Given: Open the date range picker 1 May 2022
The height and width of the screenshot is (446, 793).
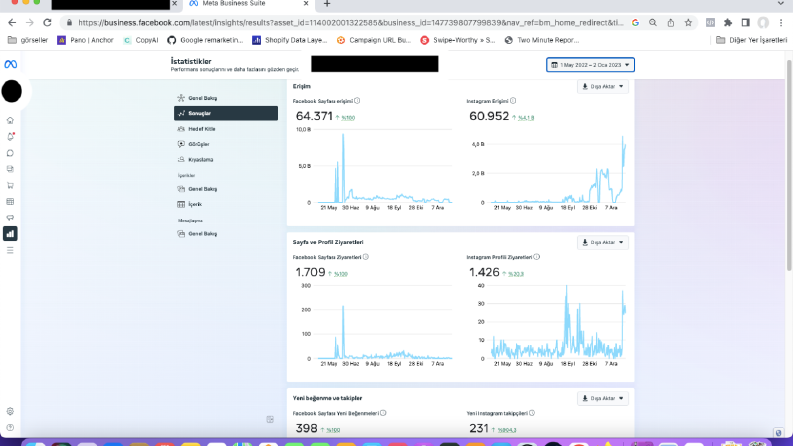Looking at the screenshot, I should click(590, 65).
